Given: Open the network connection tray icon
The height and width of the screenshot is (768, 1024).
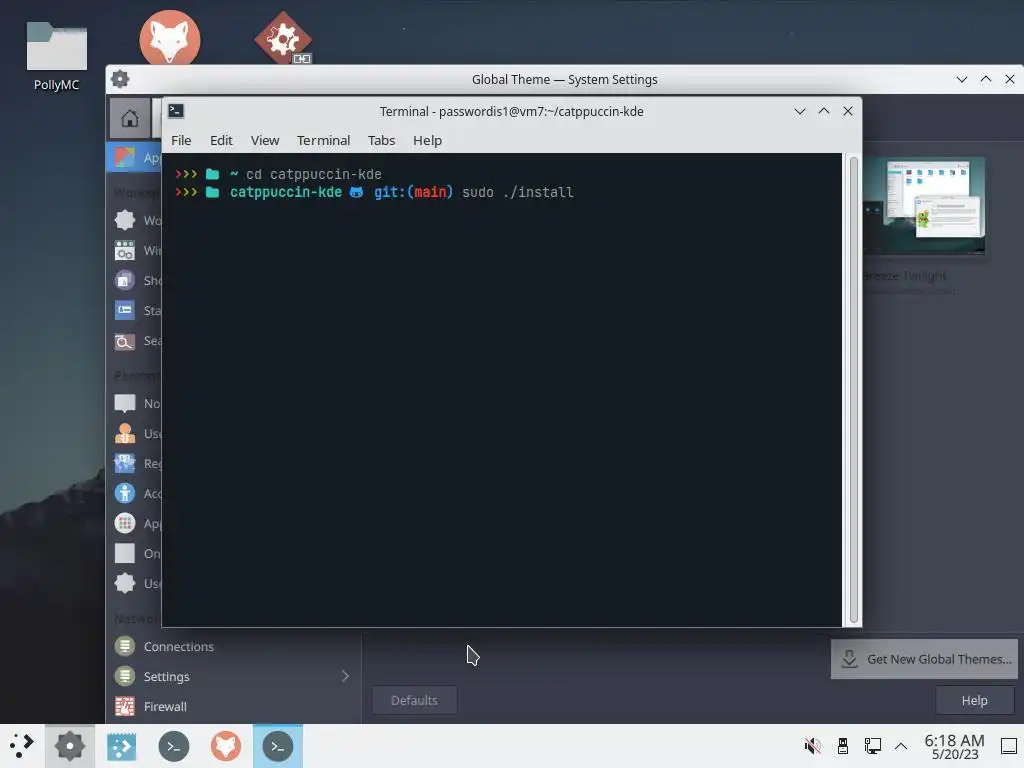Looking at the screenshot, I should coord(872,746).
